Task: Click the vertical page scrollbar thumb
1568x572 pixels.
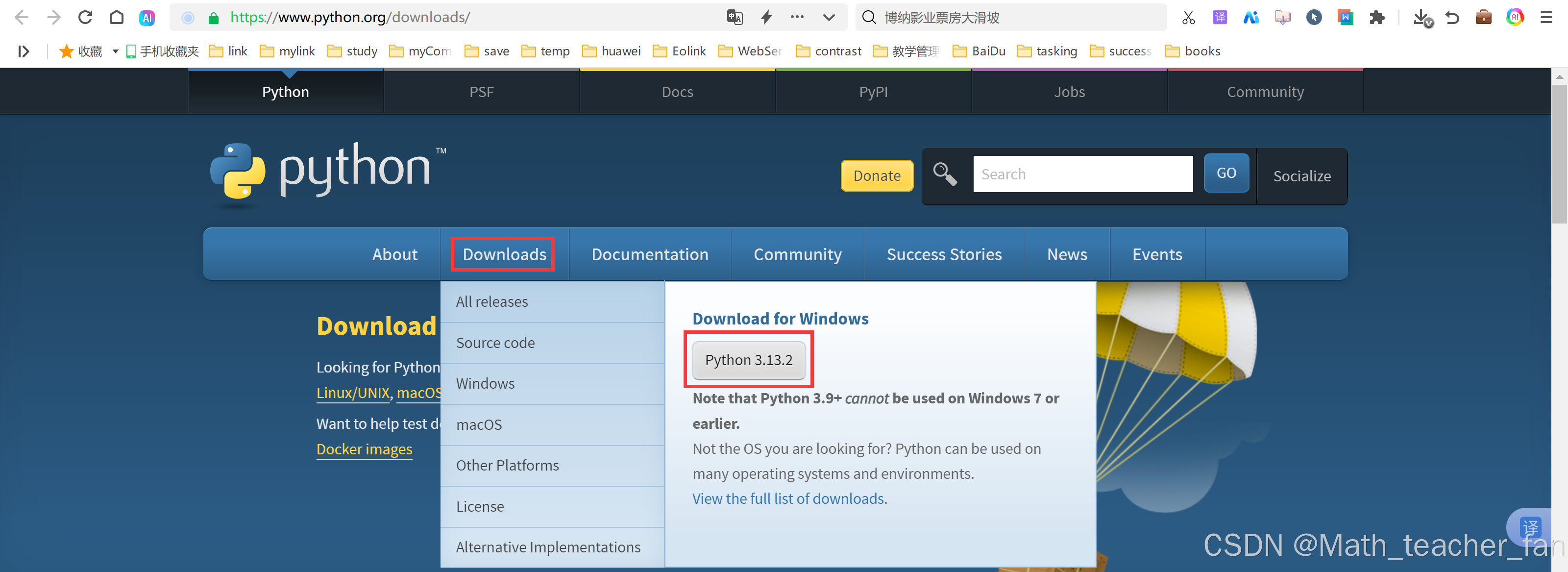Action: click(1560, 153)
